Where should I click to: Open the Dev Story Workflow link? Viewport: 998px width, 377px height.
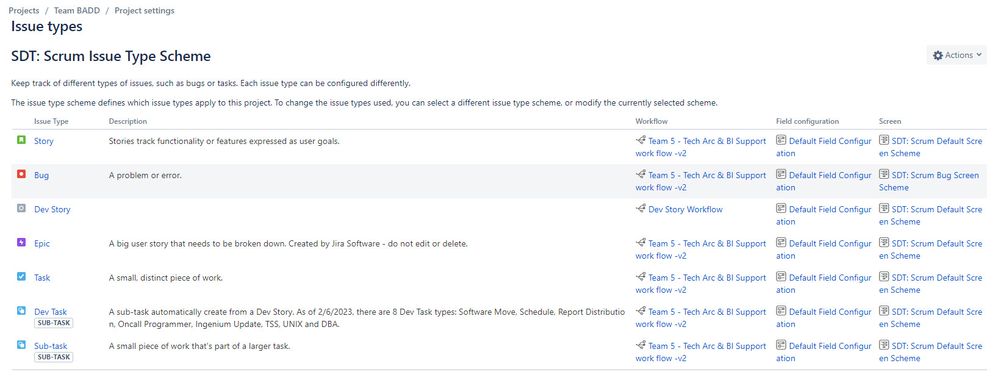coord(685,209)
